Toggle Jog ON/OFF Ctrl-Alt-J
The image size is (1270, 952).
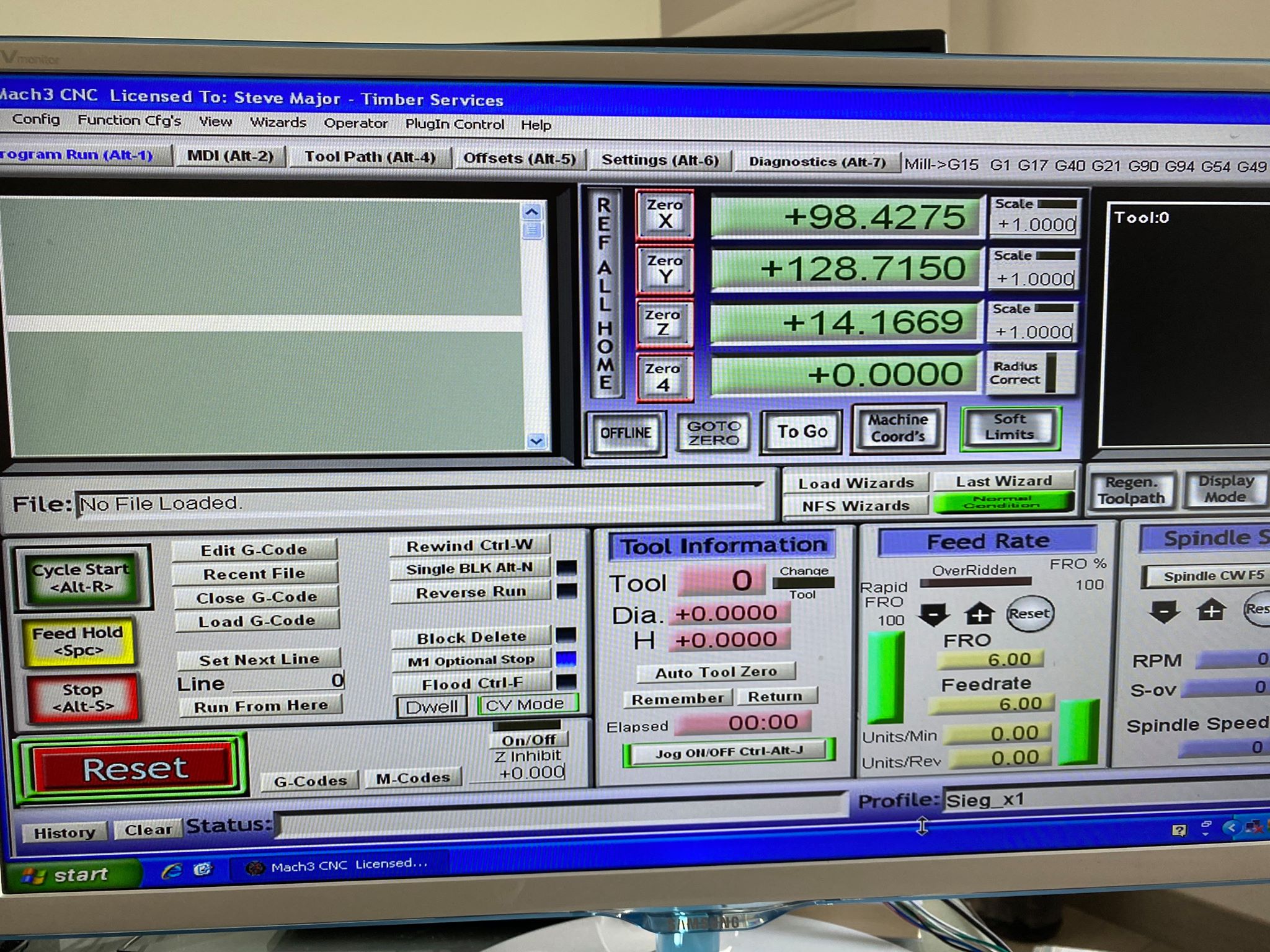(729, 752)
